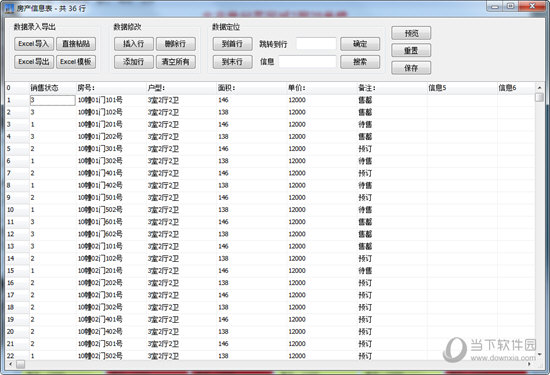Click the 重置 button
The image size is (550, 375).
[411, 50]
